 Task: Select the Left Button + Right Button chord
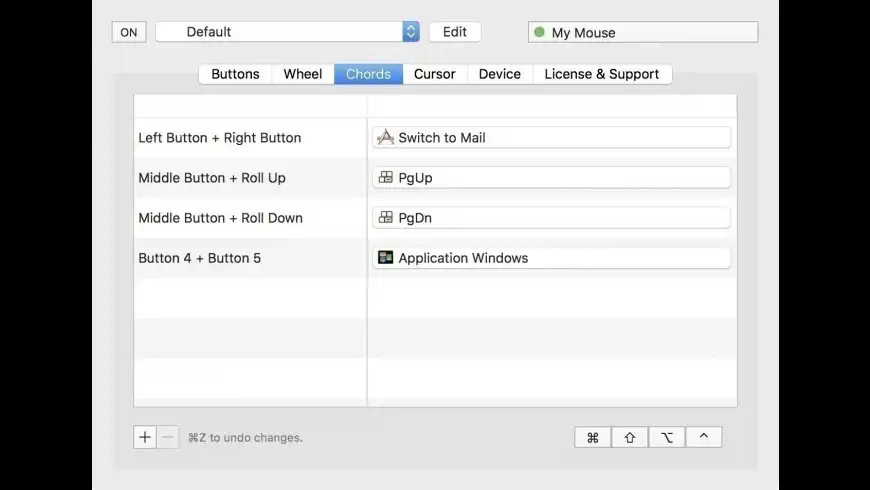(x=220, y=138)
